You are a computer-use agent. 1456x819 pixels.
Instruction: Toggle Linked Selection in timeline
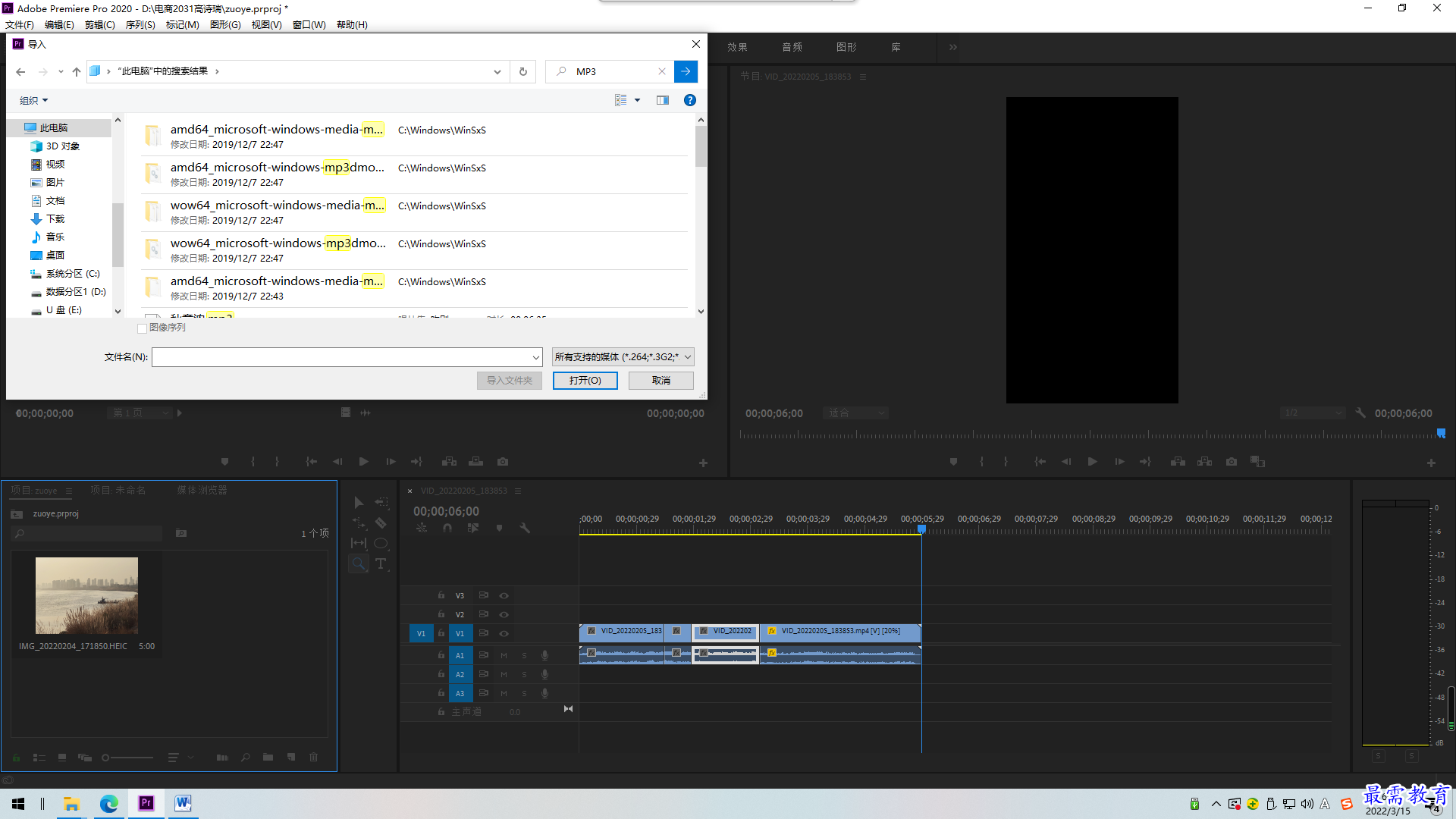(473, 528)
